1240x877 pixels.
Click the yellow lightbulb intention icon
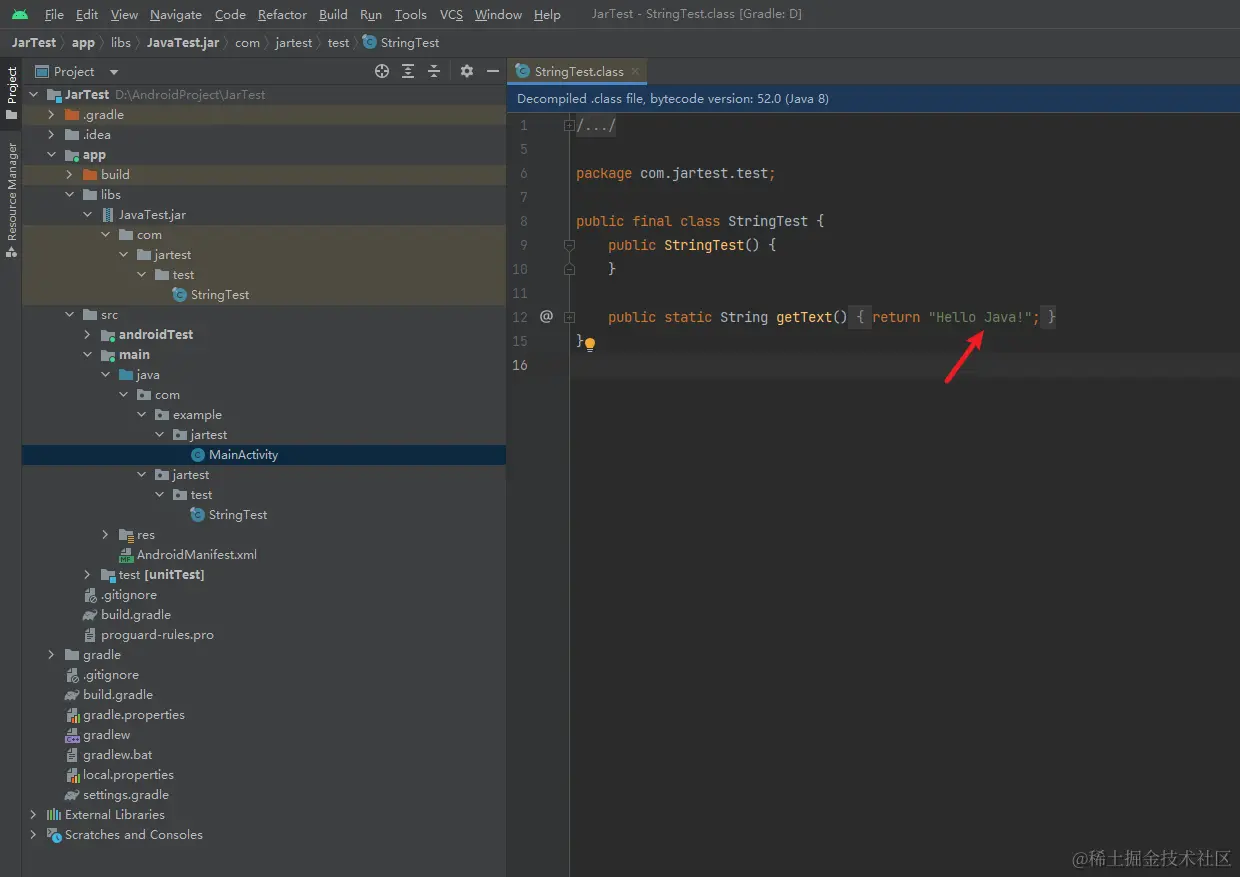tap(590, 344)
